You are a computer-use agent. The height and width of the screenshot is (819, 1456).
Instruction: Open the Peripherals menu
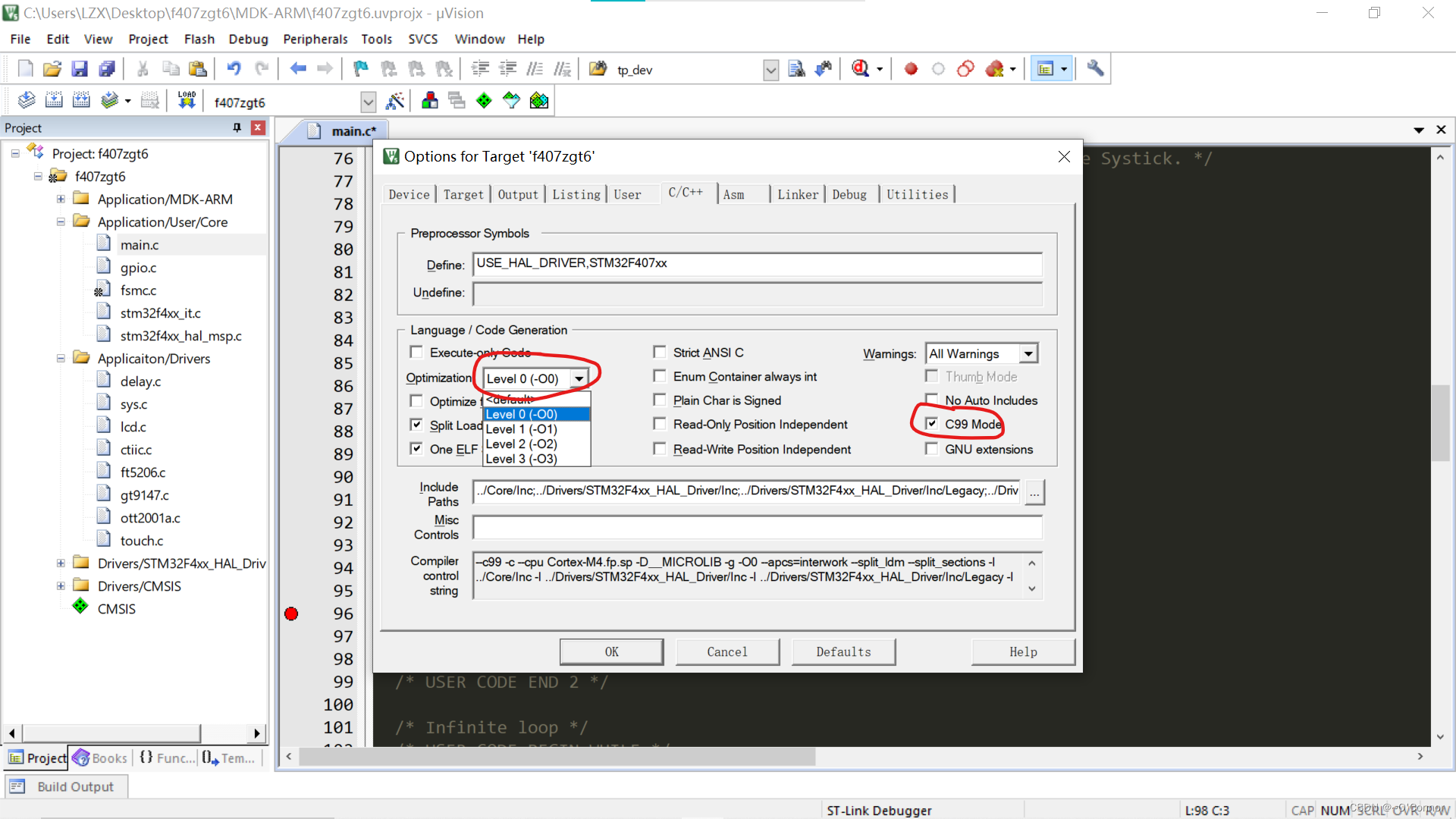coord(315,39)
